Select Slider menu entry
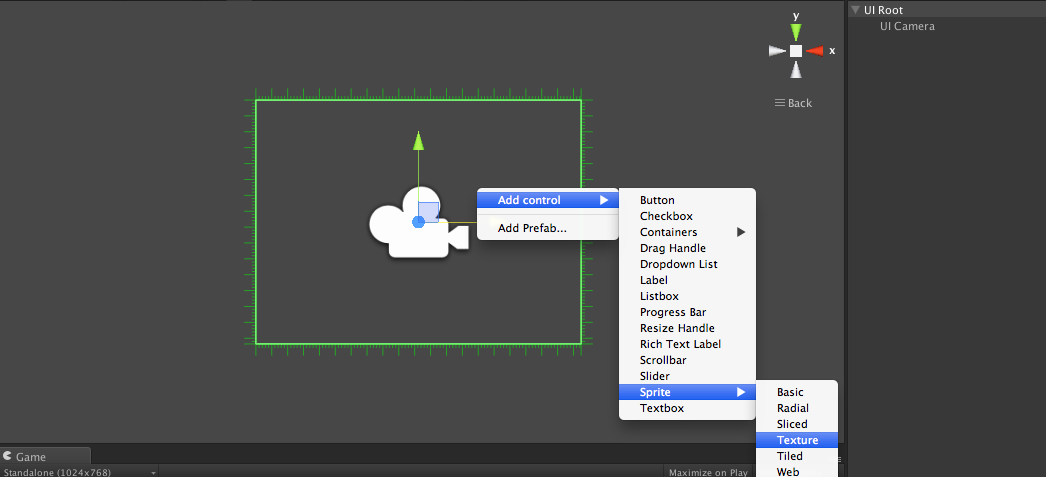This screenshot has width=1046, height=477. point(687,376)
